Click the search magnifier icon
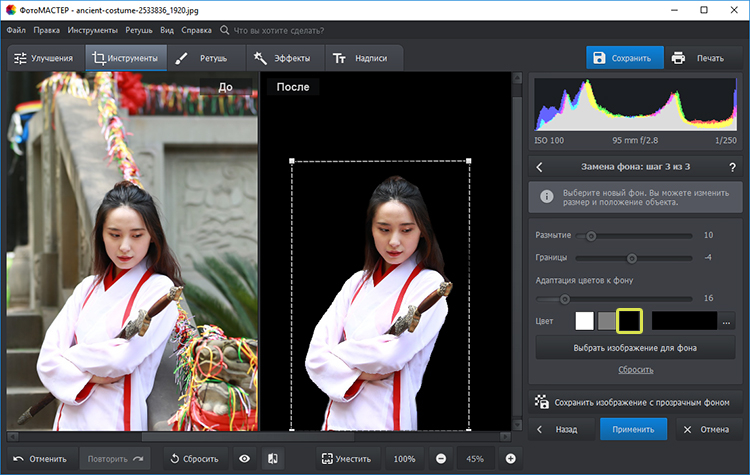Image resolution: width=750 pixels, height=475 pixels. 224,30
